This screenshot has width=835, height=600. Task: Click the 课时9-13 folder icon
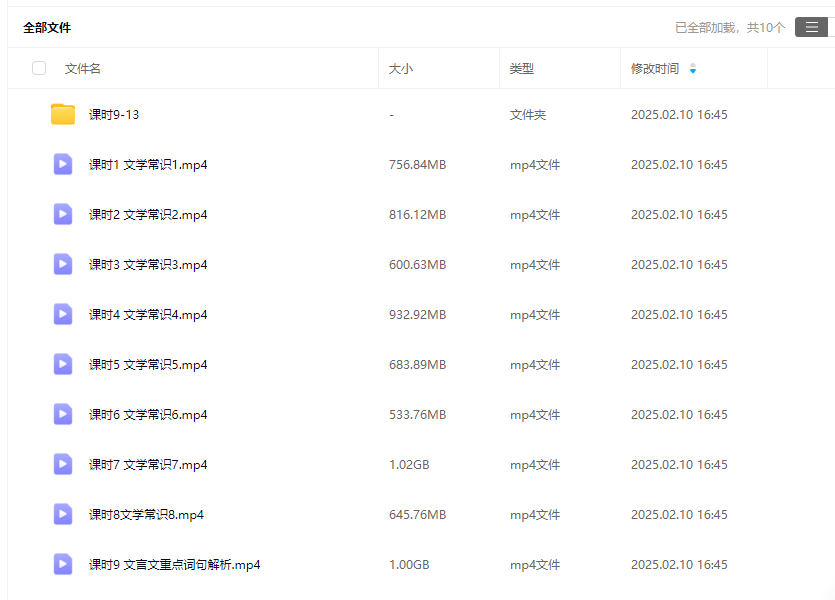pos(63,114)
